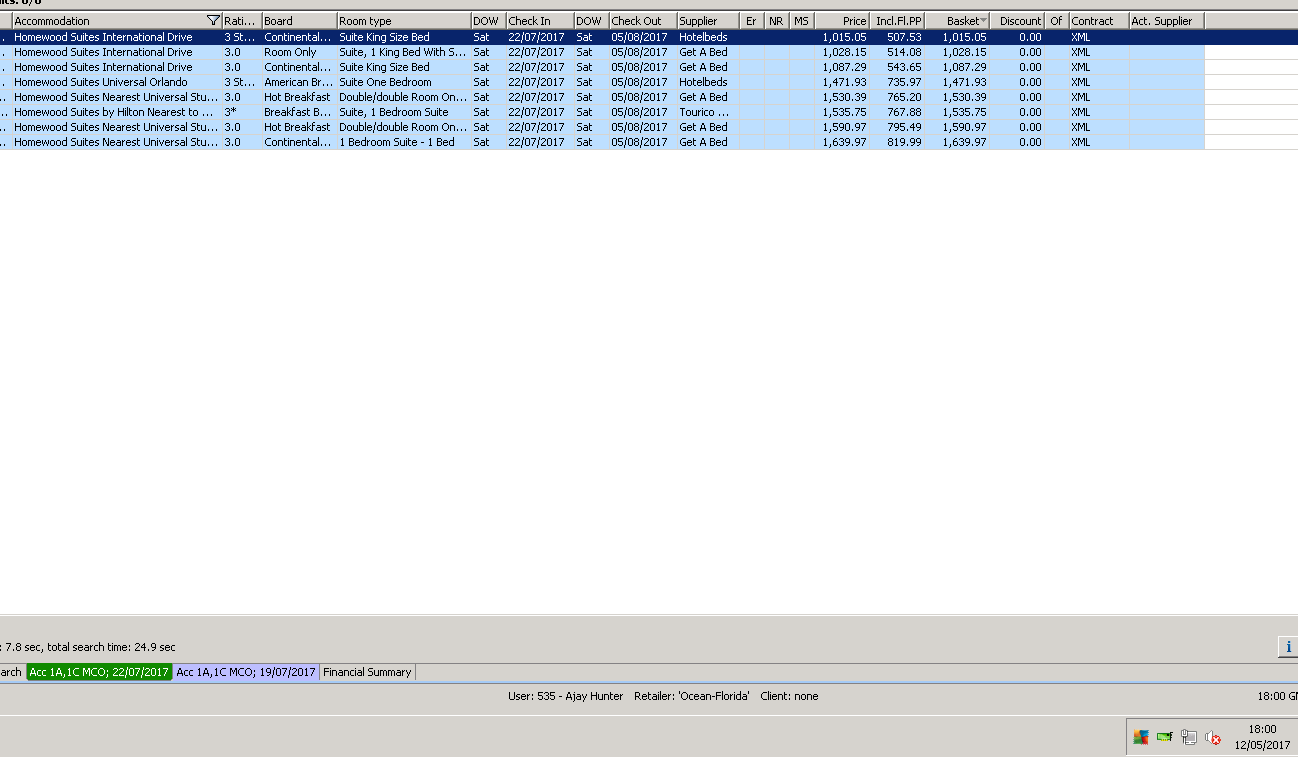The image size is (1298, 757).
Task: Switch to the Acc 1A,1C MCO; 22/07/2017 tab
Action: pos(99,672)
